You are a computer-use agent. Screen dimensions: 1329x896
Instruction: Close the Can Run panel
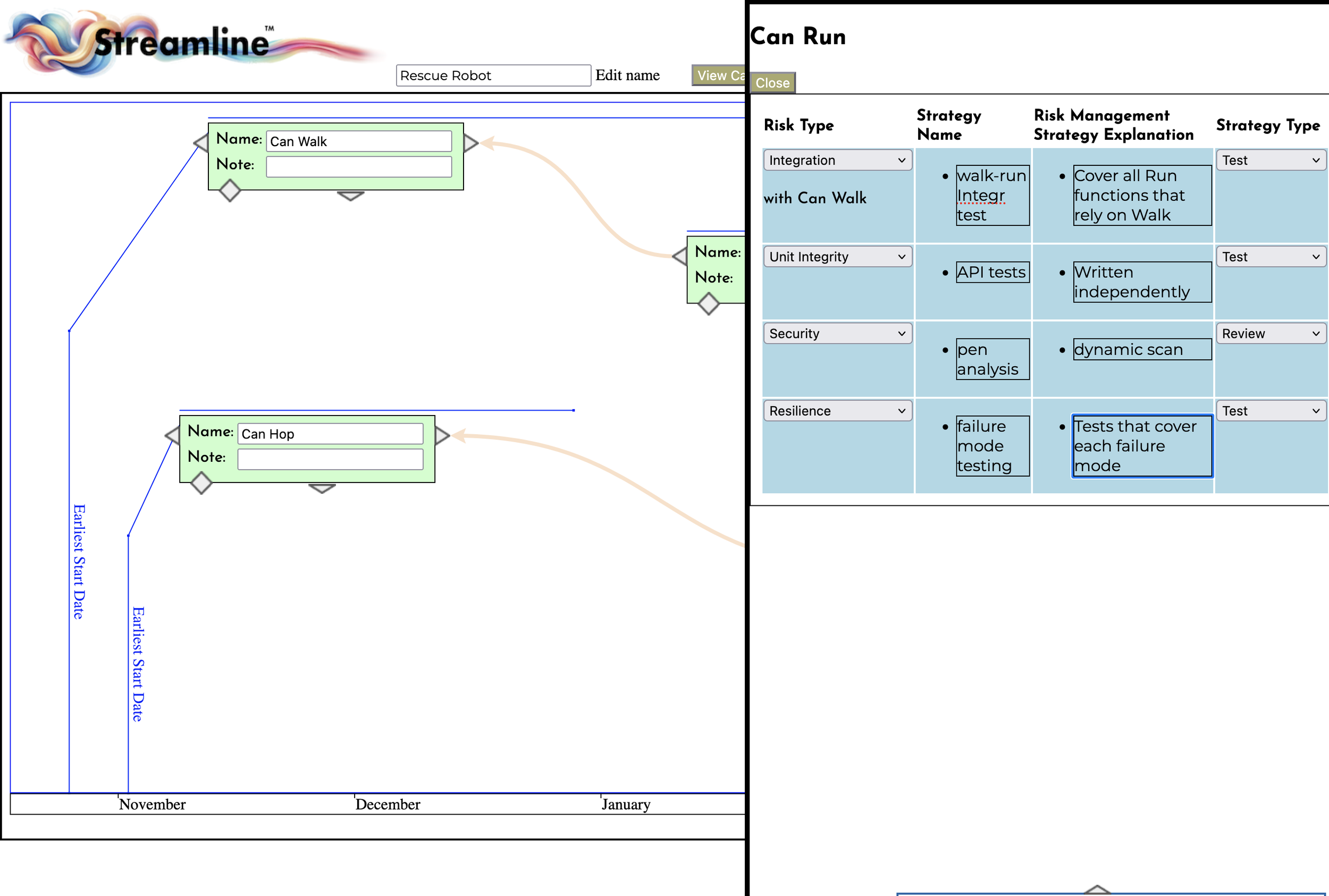click(x=772, y=83)
